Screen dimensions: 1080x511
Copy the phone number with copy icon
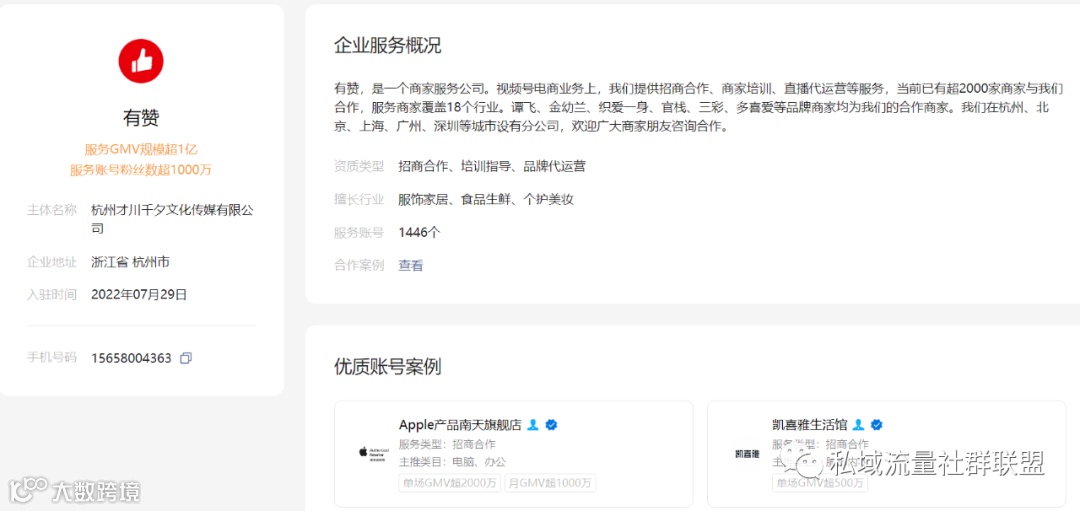click(186, 358)
